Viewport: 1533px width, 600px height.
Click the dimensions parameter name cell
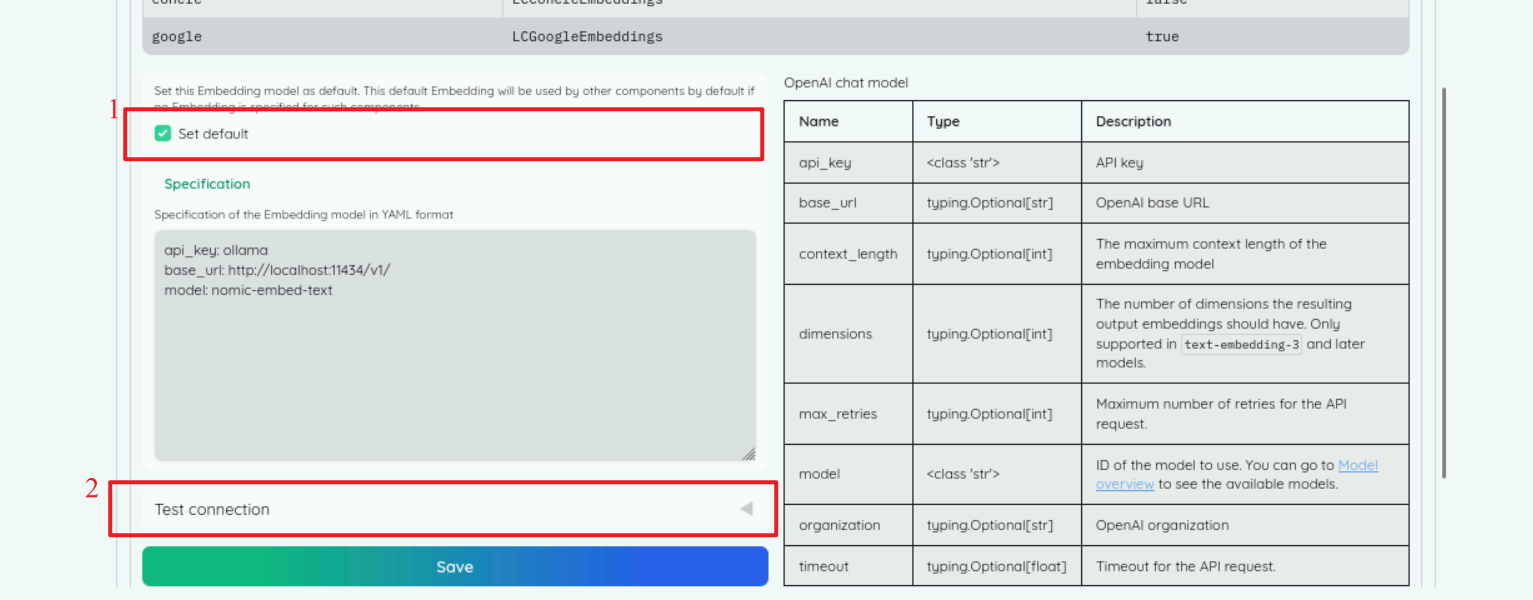(x=849, y=334)
